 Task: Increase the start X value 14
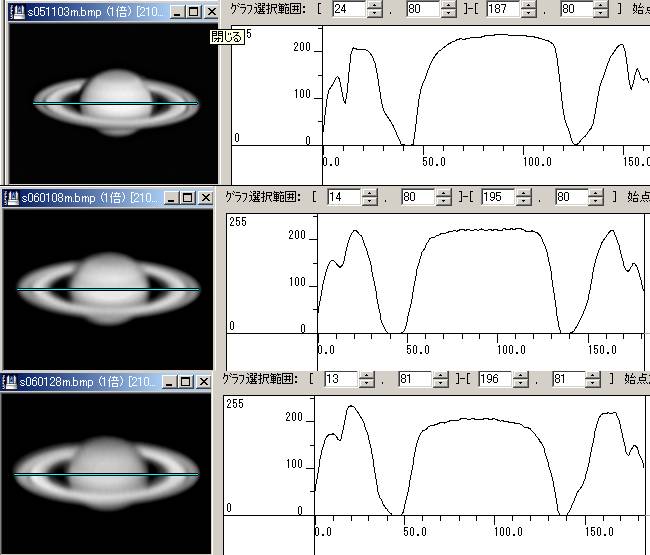(x=369, y=193)
